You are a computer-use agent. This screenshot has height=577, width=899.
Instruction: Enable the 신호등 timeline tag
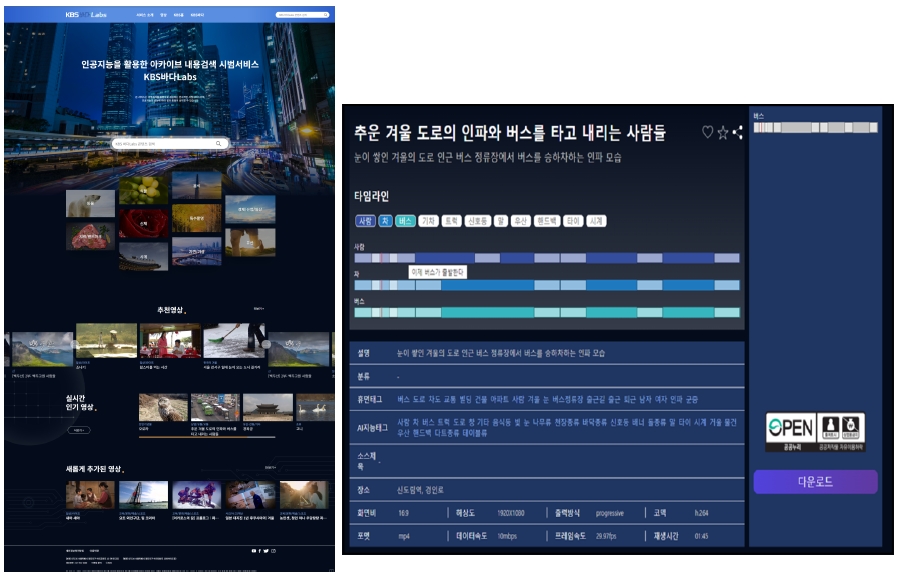click(477, 221)
